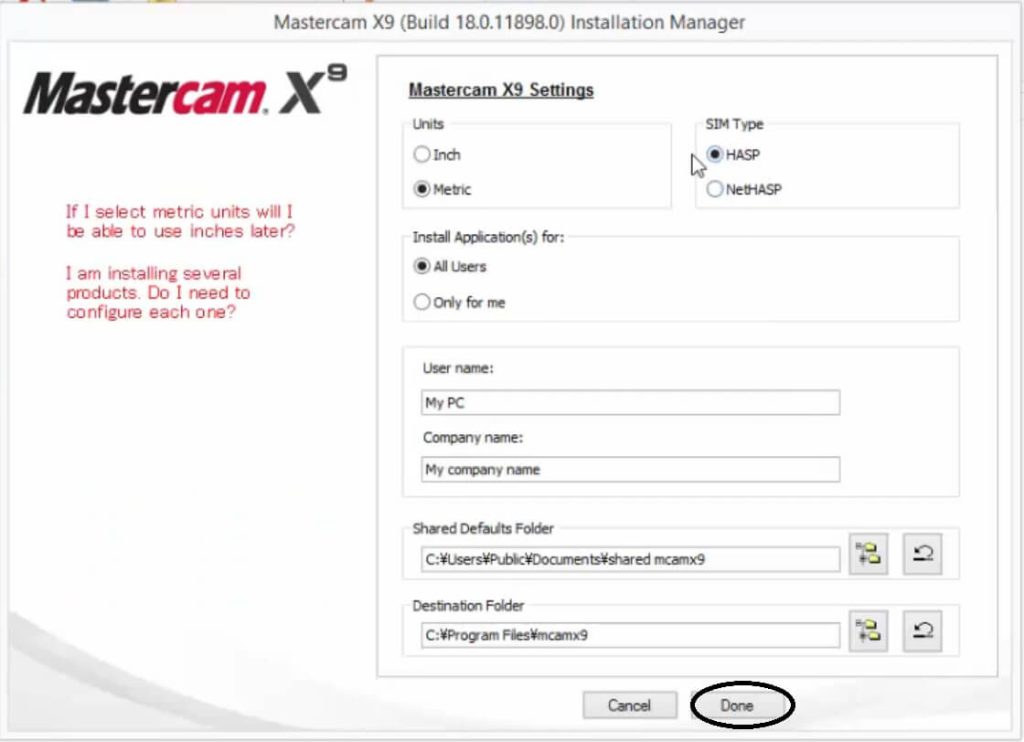Click the Mastercam X9 Settings heading
Screen dimensions: 1024x742
click(499, 90)
